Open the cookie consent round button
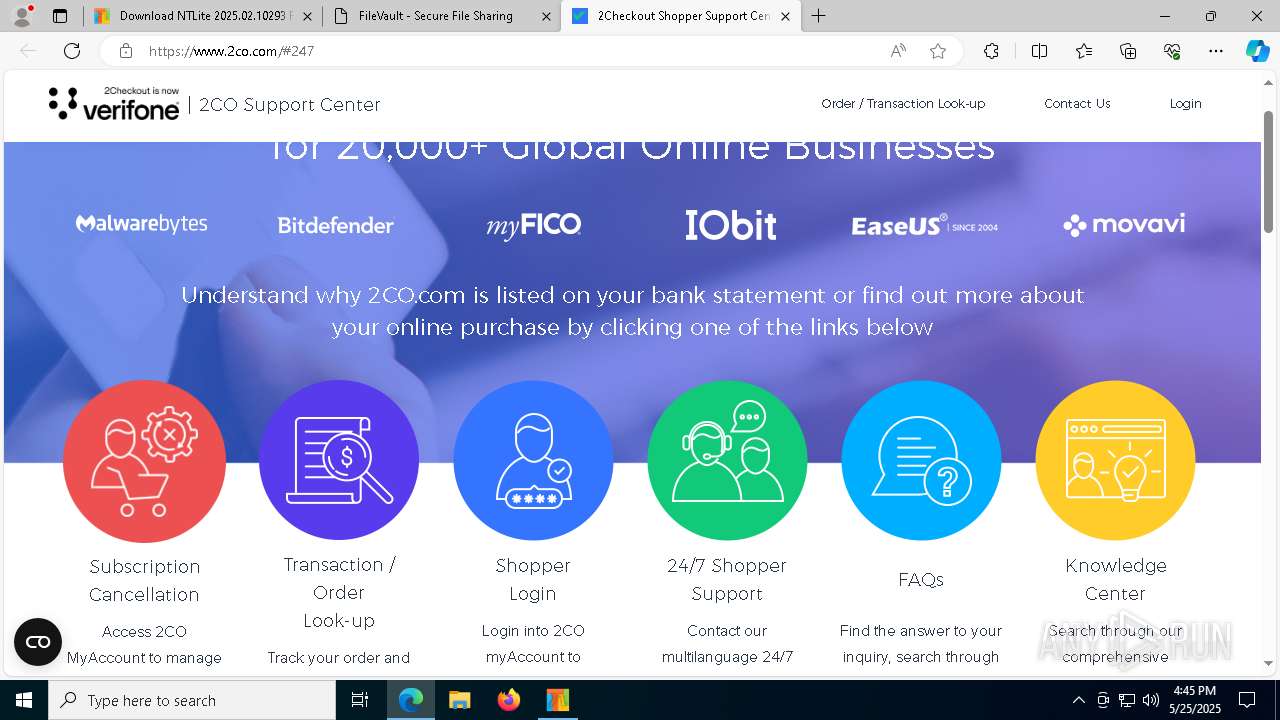The image size is (1280, 720). (x=38, y=642)
